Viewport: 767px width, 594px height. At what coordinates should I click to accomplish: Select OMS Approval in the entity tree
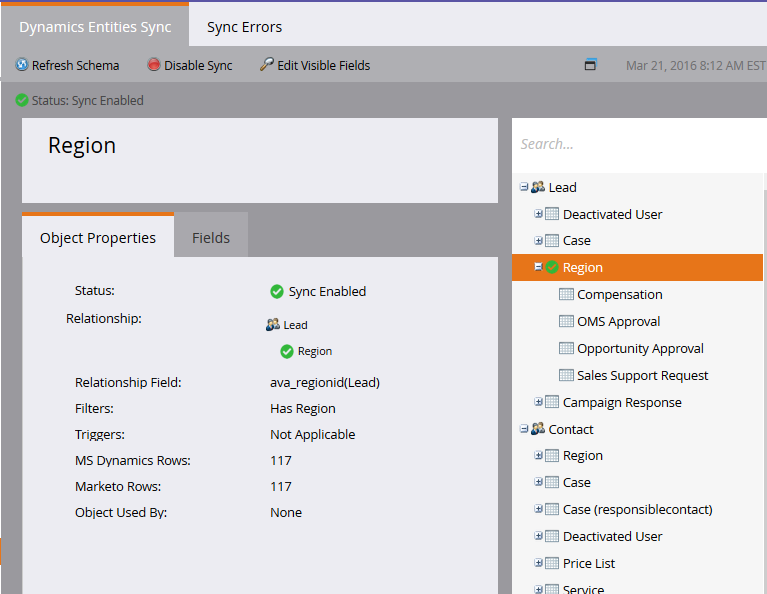click(618, 321)
